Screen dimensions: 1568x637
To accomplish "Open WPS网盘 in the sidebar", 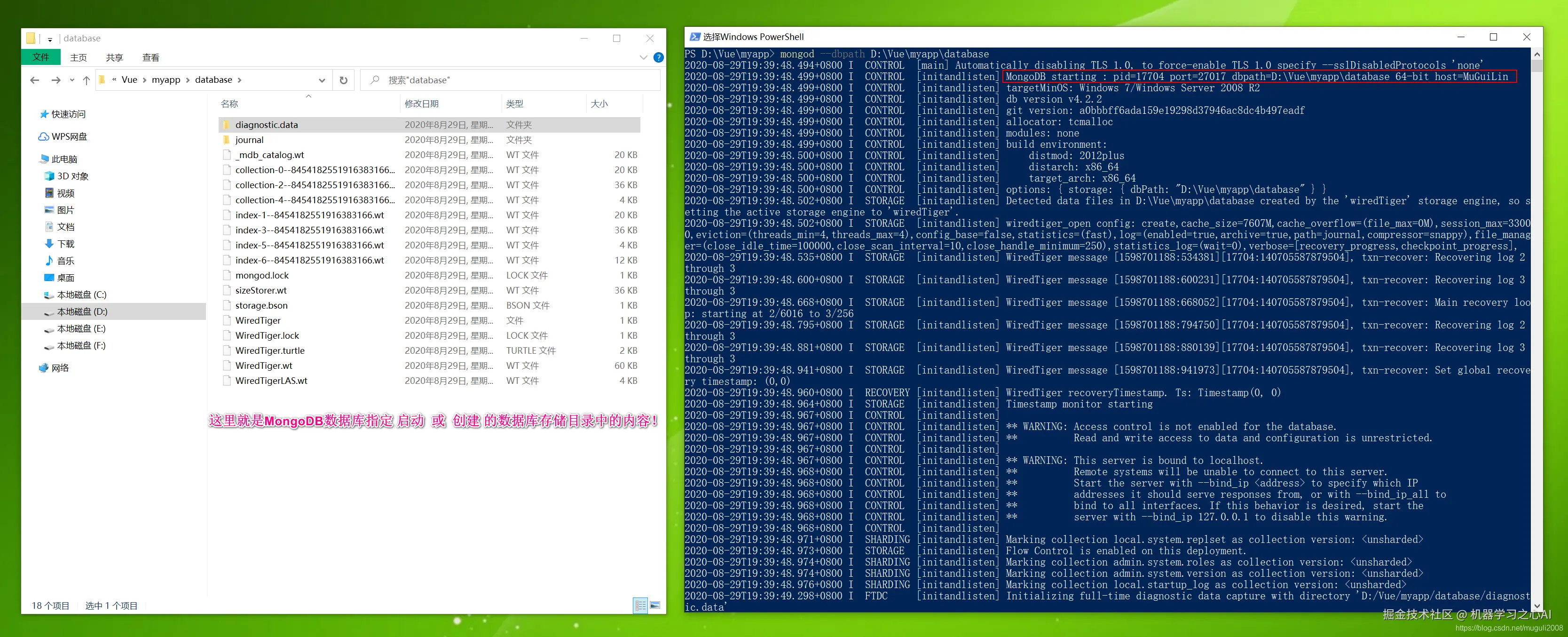I will (69, 136).
